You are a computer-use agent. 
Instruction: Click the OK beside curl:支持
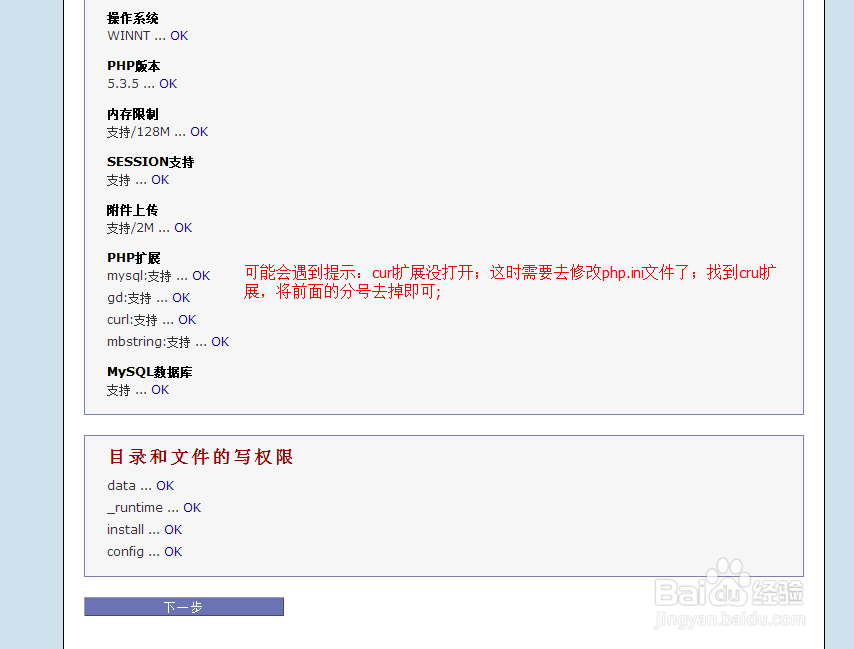tap(186, 319)
